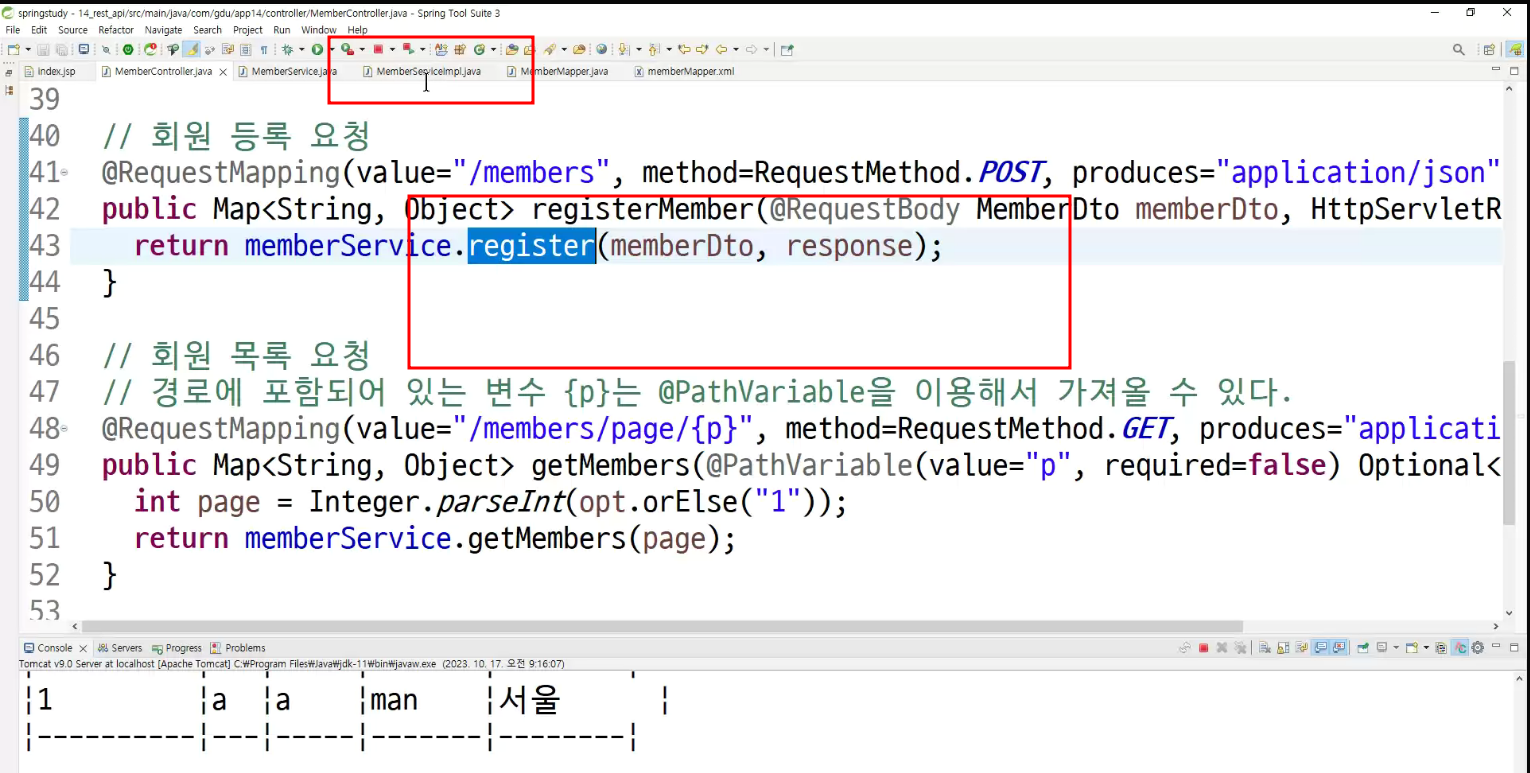Open the Project menu
The width and height of the screenshot is (1530, 773).
point(248,30)
